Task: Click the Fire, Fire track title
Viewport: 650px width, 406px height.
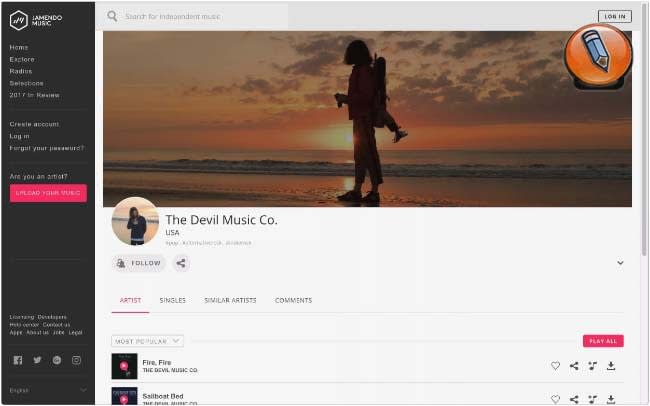Action: 157,362
